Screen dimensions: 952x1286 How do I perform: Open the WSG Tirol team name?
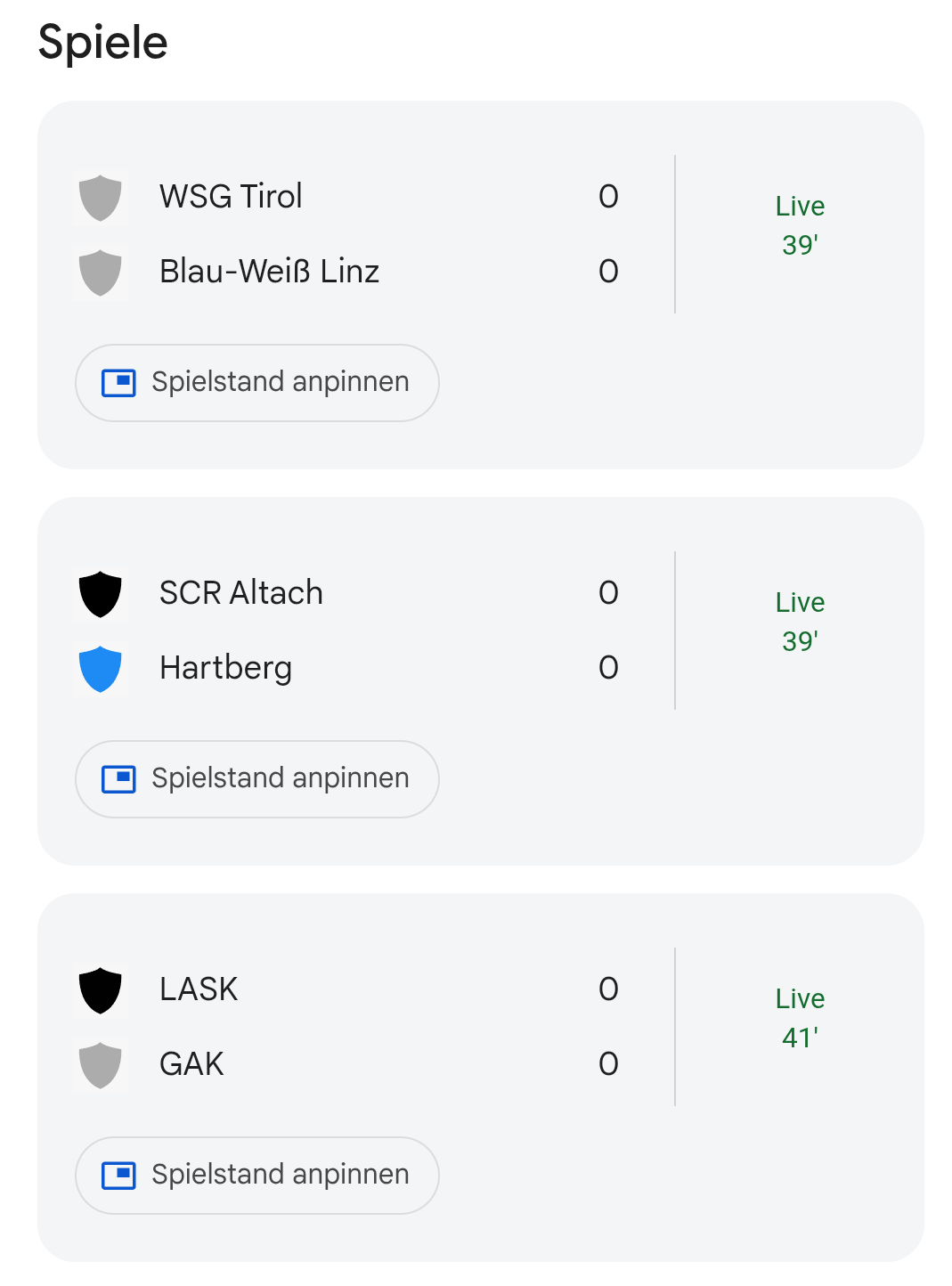pyautogui.click(x=231, y=197)
